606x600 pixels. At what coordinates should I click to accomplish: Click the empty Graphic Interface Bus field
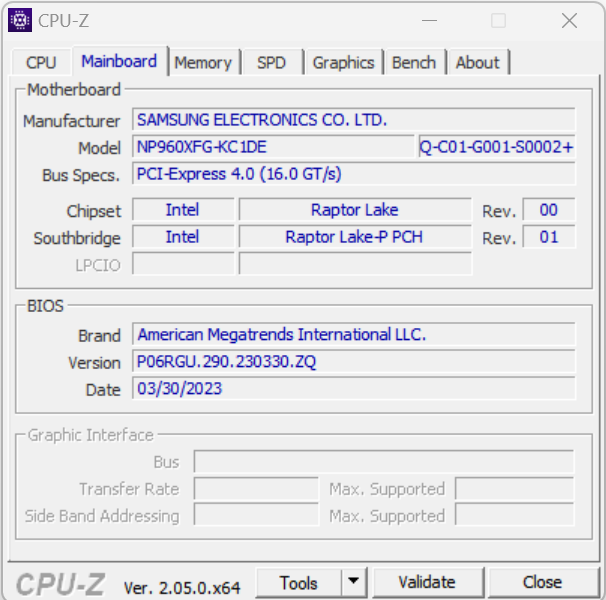[x=384, y=461]
